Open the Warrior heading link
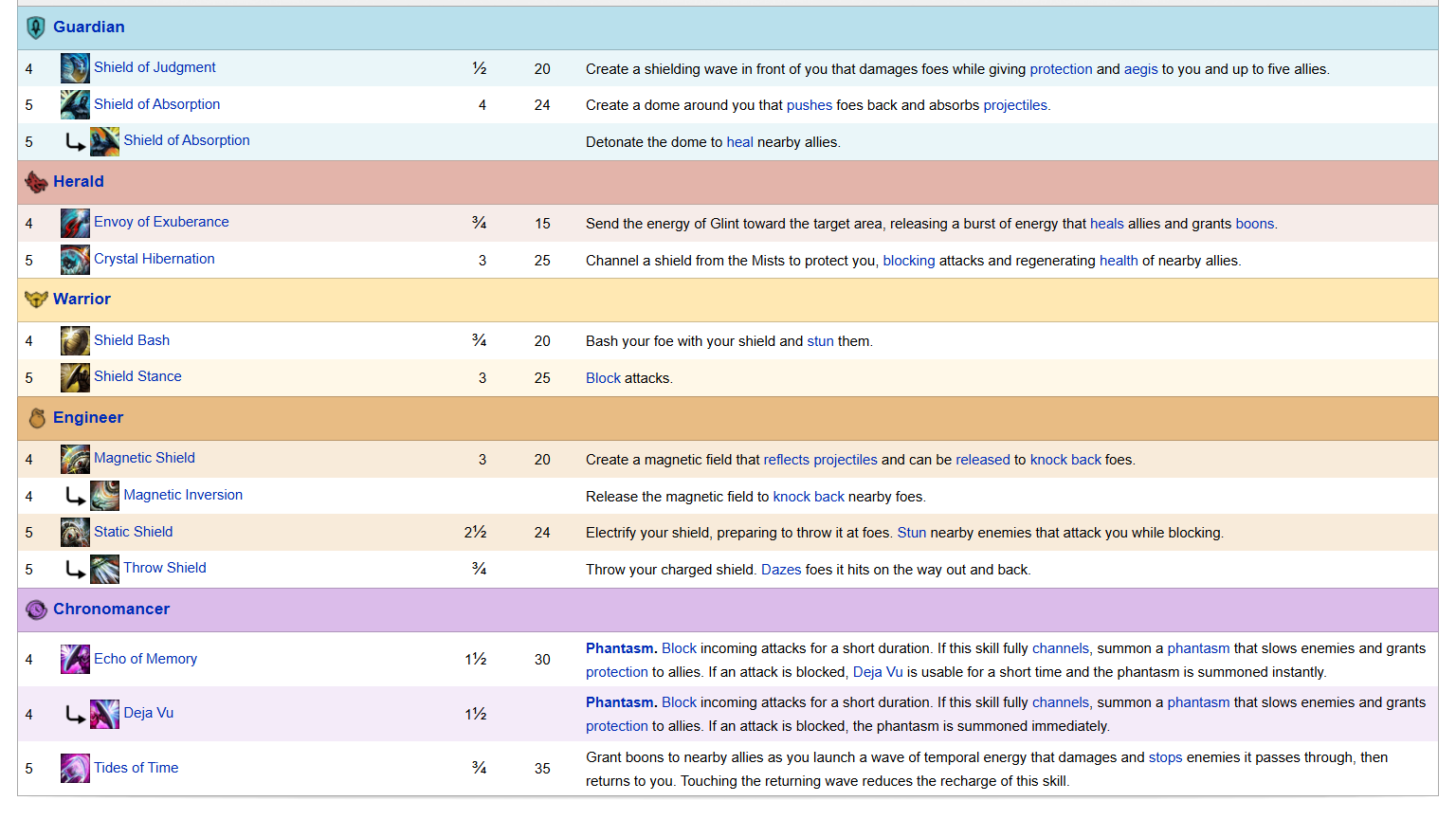Image resolution: width=1456 pixels, height=819 pixels. 82,300
